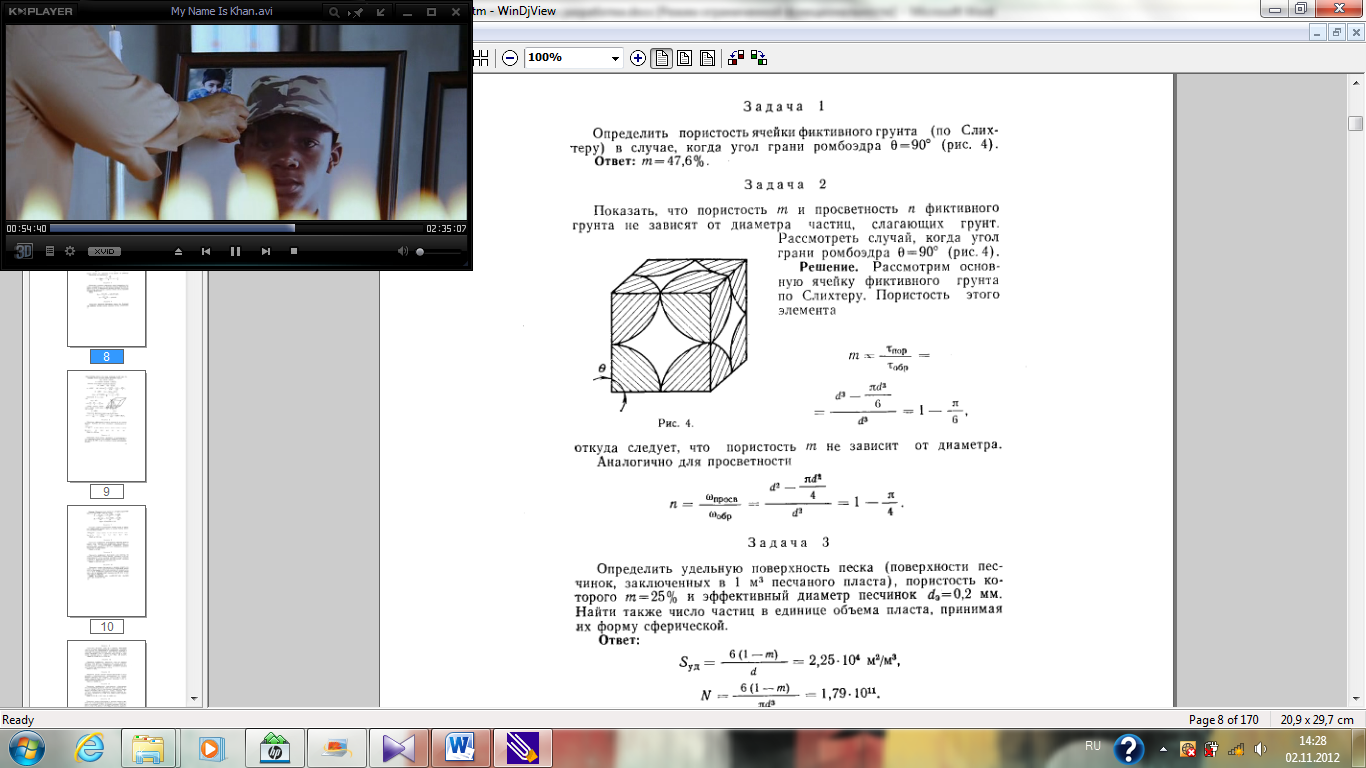Select continuous page layout in WinDjView
The height and width of the screenshot is (768, 1366).
click(684, 58)
